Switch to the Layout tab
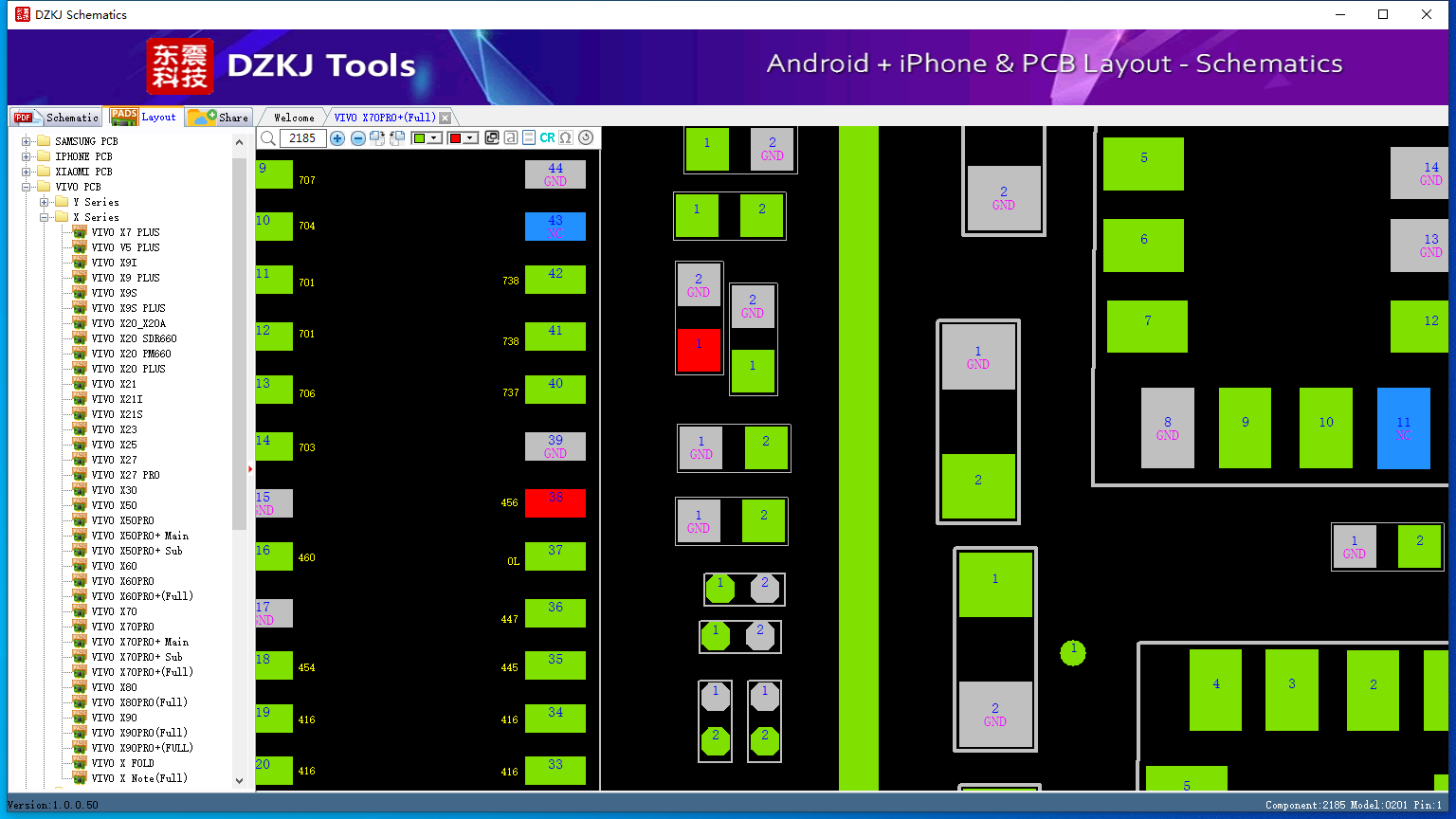Image resolution: width=1456 pixels, height=819 pixels. click(x=144, y=117)
